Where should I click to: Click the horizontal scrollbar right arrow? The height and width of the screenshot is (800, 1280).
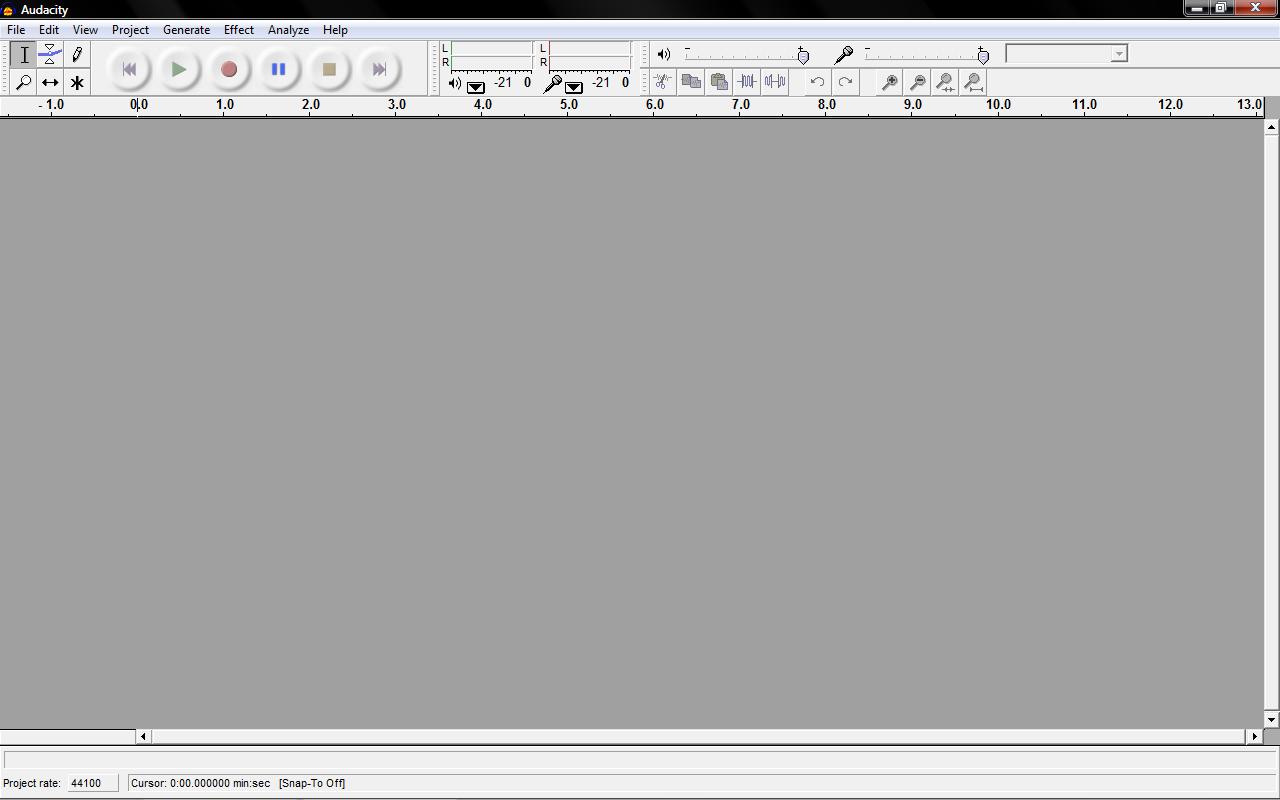point(1254,736)
